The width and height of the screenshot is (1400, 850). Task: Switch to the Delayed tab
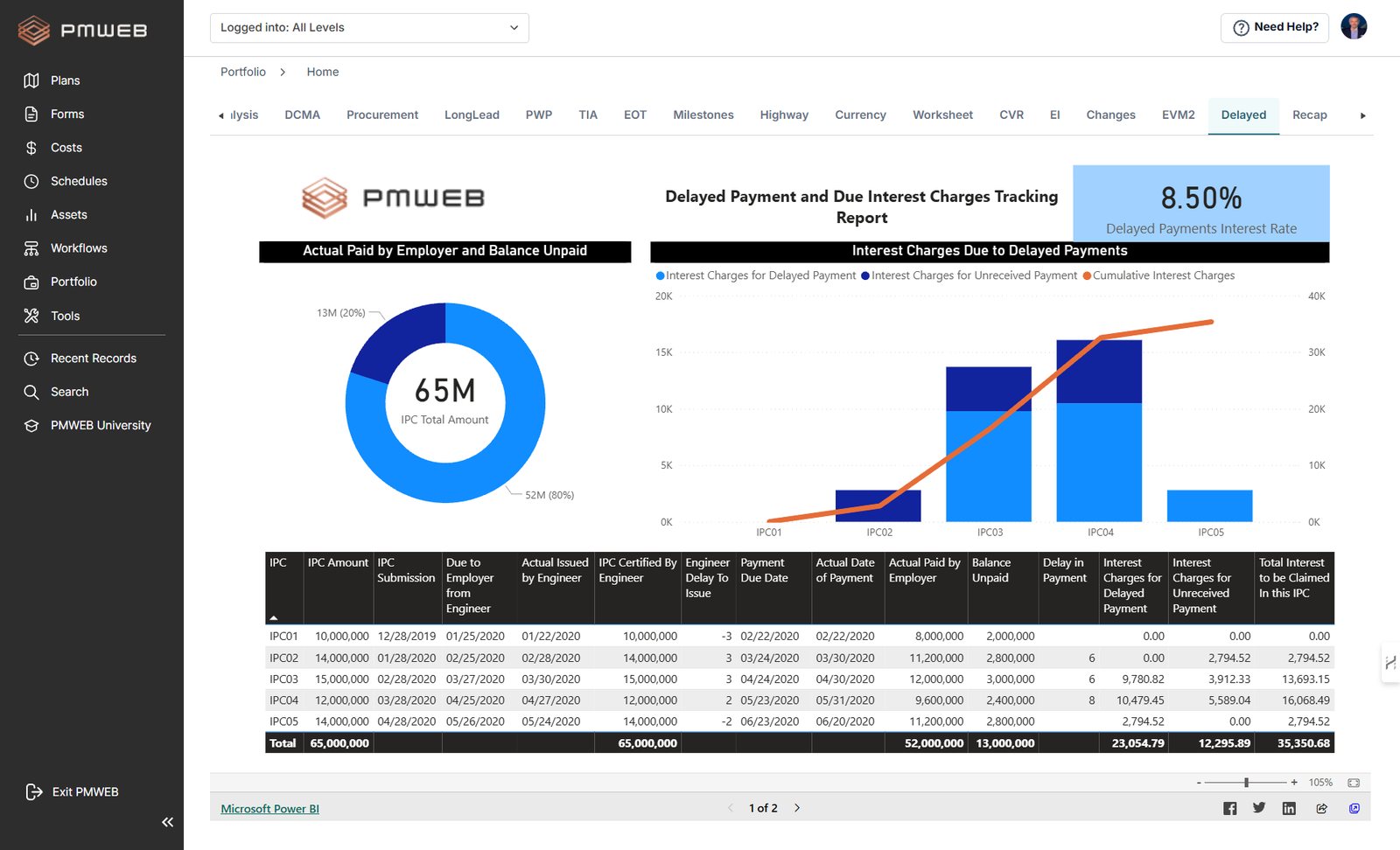pos(1243,115)
